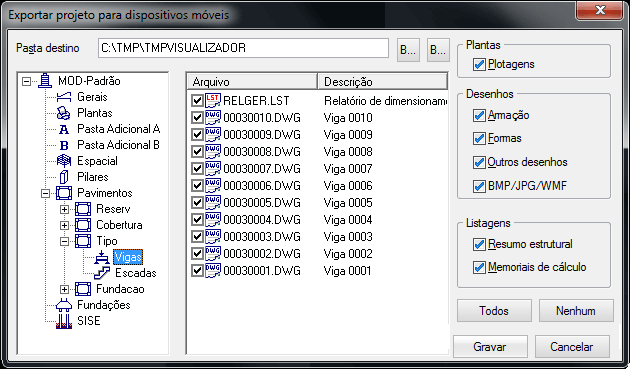
Task: Save with the Gravar button
Action: 490,346
